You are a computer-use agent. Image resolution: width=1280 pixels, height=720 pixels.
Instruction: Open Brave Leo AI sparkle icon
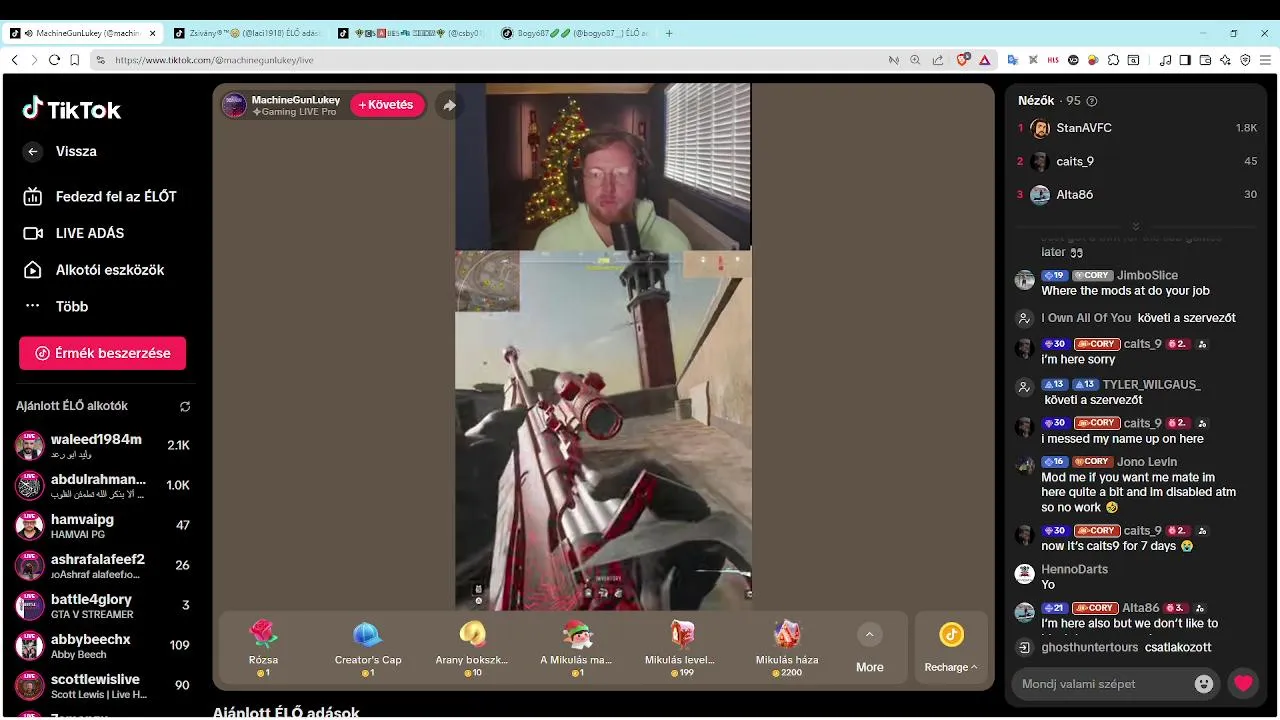coord(1225,60)
